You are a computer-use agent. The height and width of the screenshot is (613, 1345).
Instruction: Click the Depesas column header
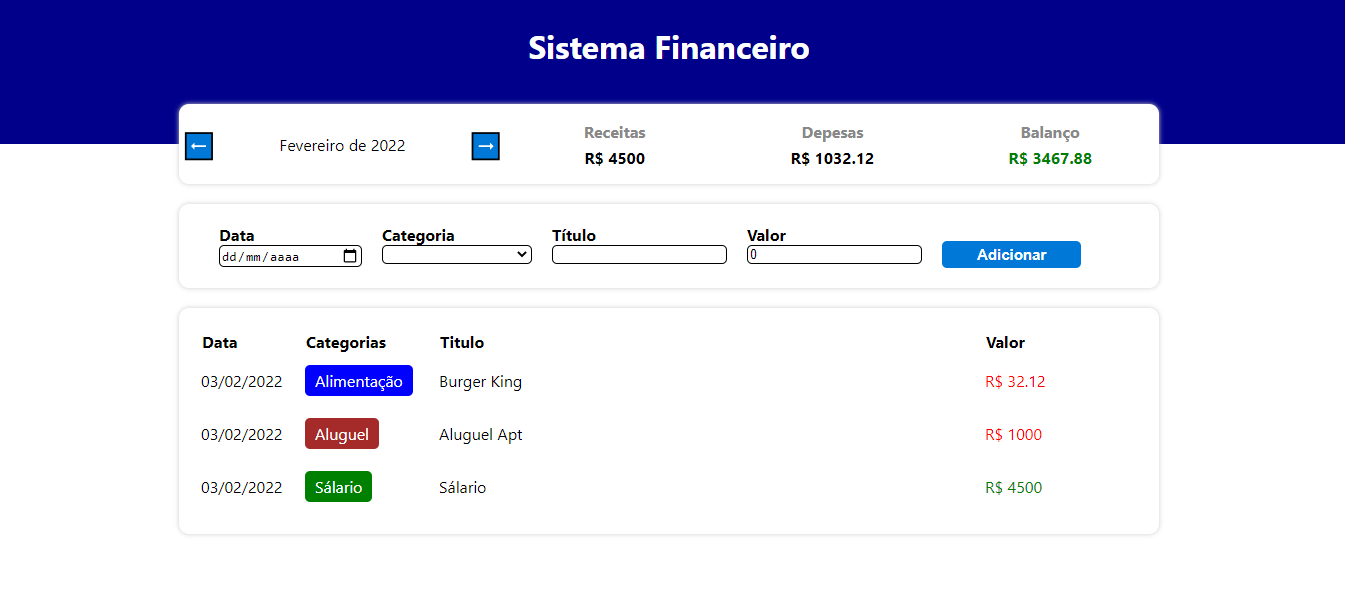[x=832, y=132]
